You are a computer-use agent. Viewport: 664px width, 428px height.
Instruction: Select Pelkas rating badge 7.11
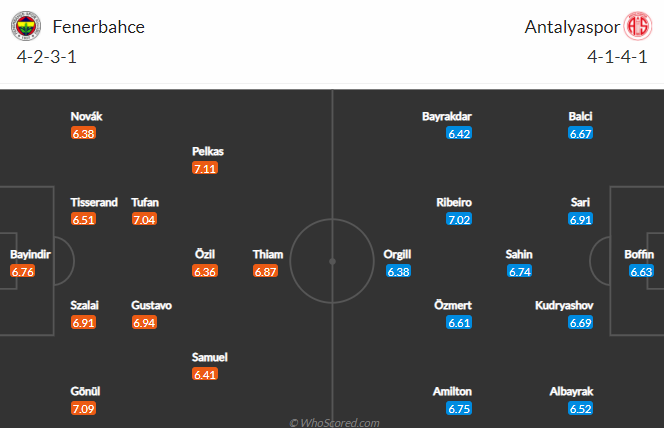(205, 168)
